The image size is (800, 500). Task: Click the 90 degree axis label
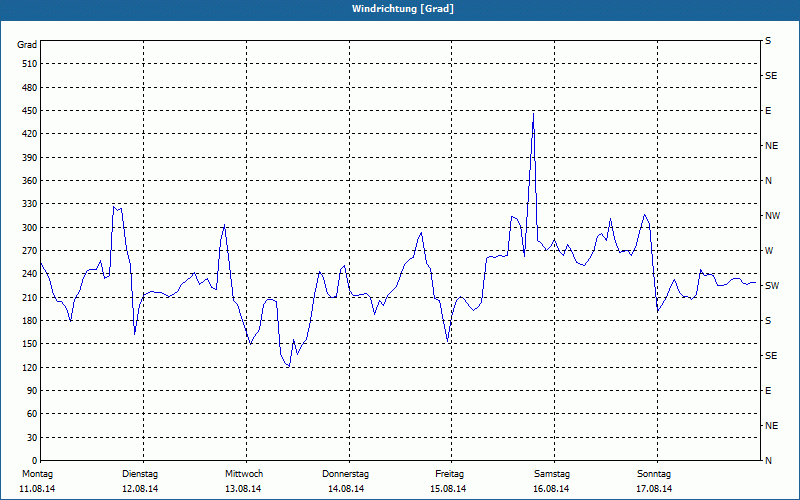pyautogui.click(x=32, y=391)
